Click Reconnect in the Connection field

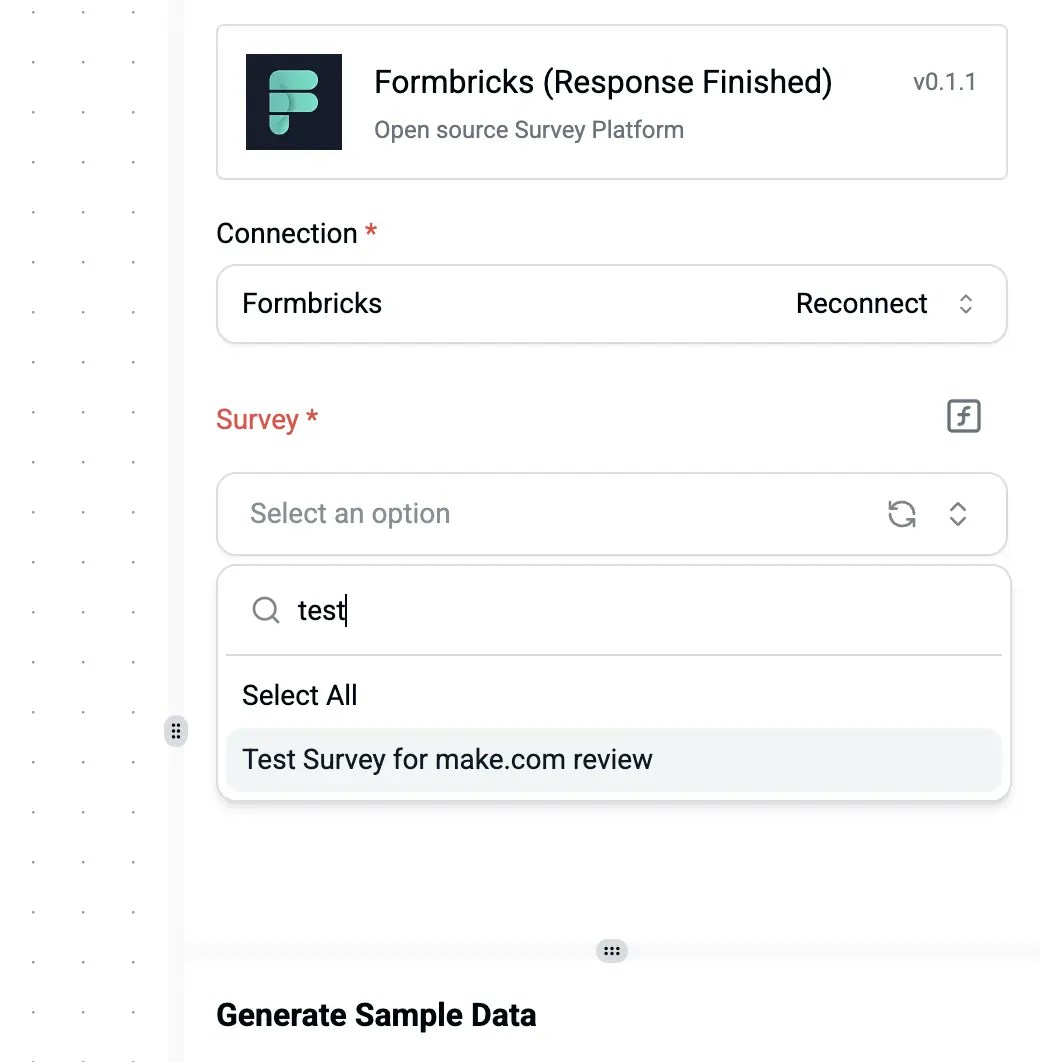pos(861,303)
